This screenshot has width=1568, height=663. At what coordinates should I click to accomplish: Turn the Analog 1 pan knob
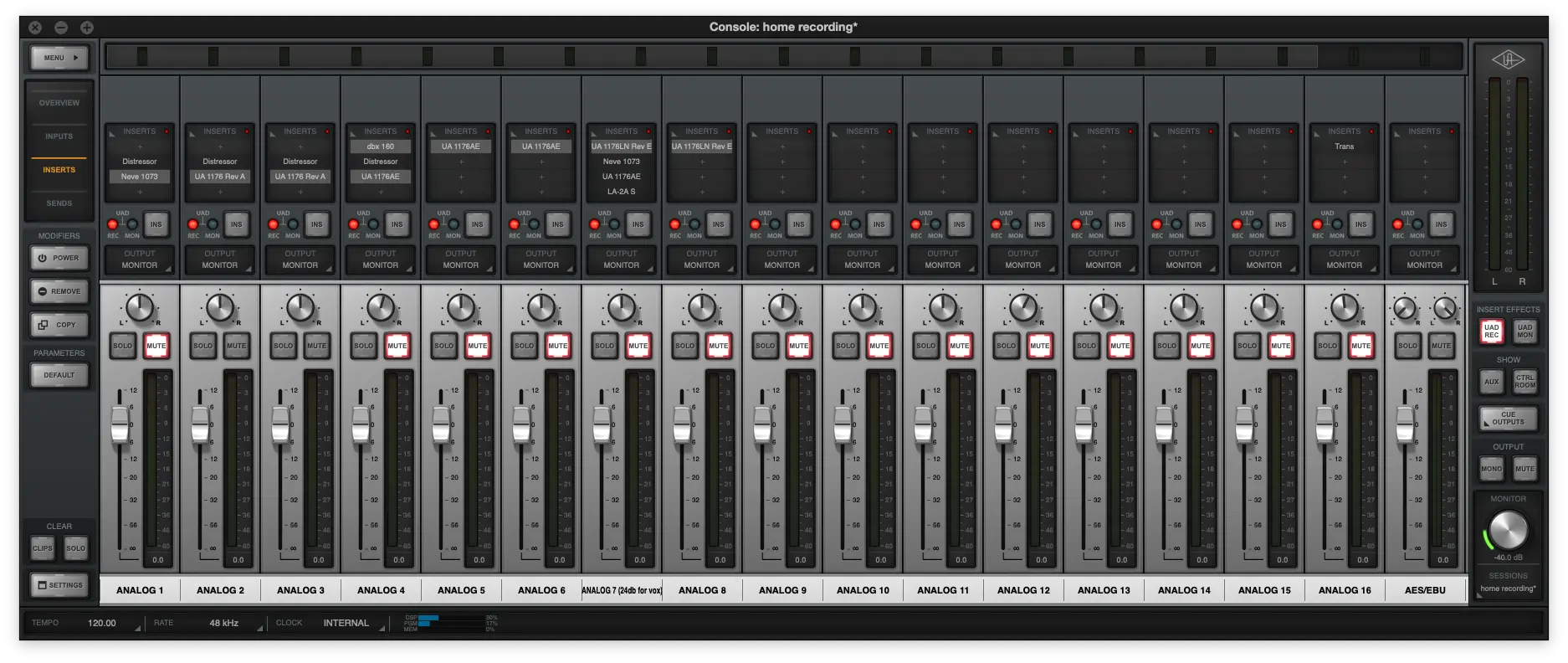point(140,308)
